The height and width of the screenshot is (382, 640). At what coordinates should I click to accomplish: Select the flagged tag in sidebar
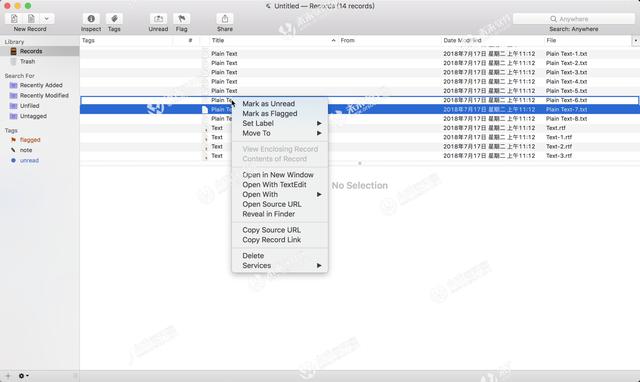coord(30,140)
